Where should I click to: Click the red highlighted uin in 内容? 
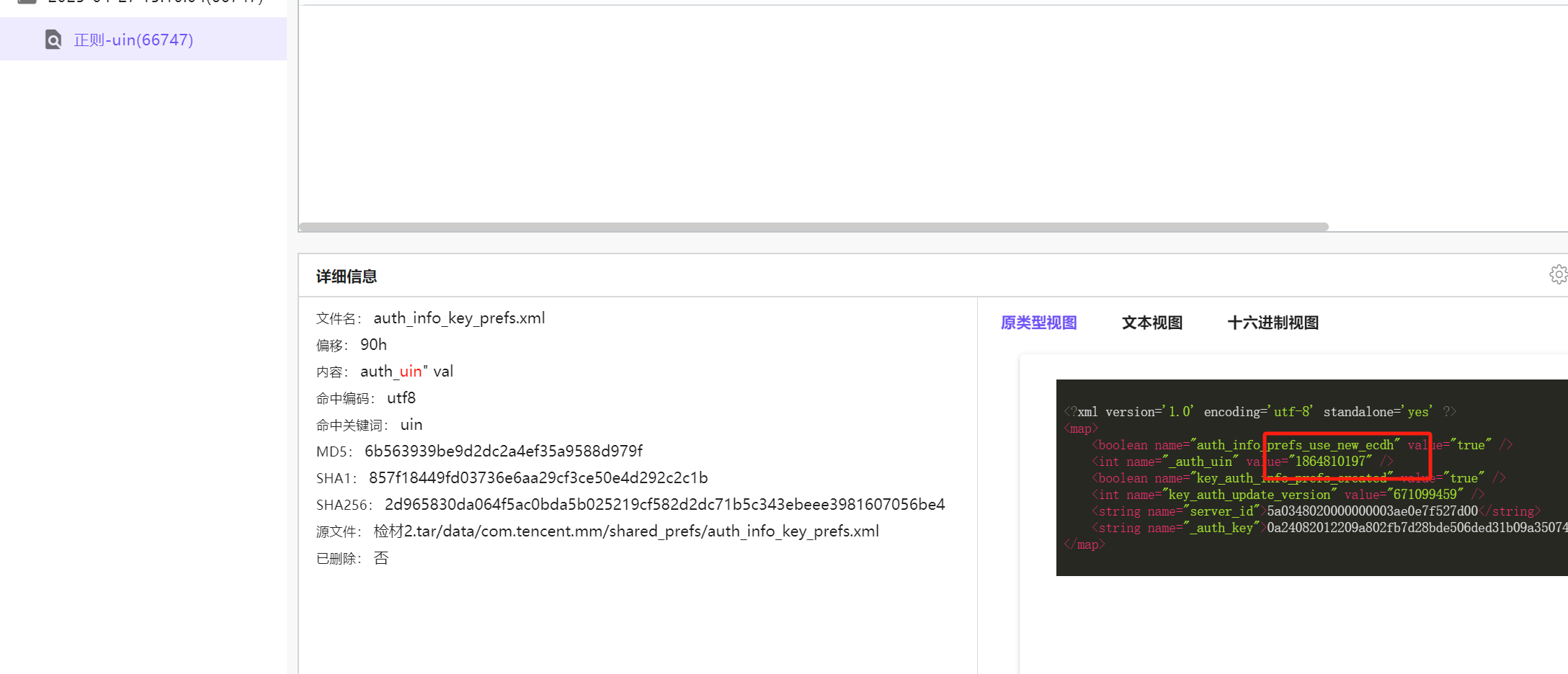pyautogui.click(x=411, y=372)
